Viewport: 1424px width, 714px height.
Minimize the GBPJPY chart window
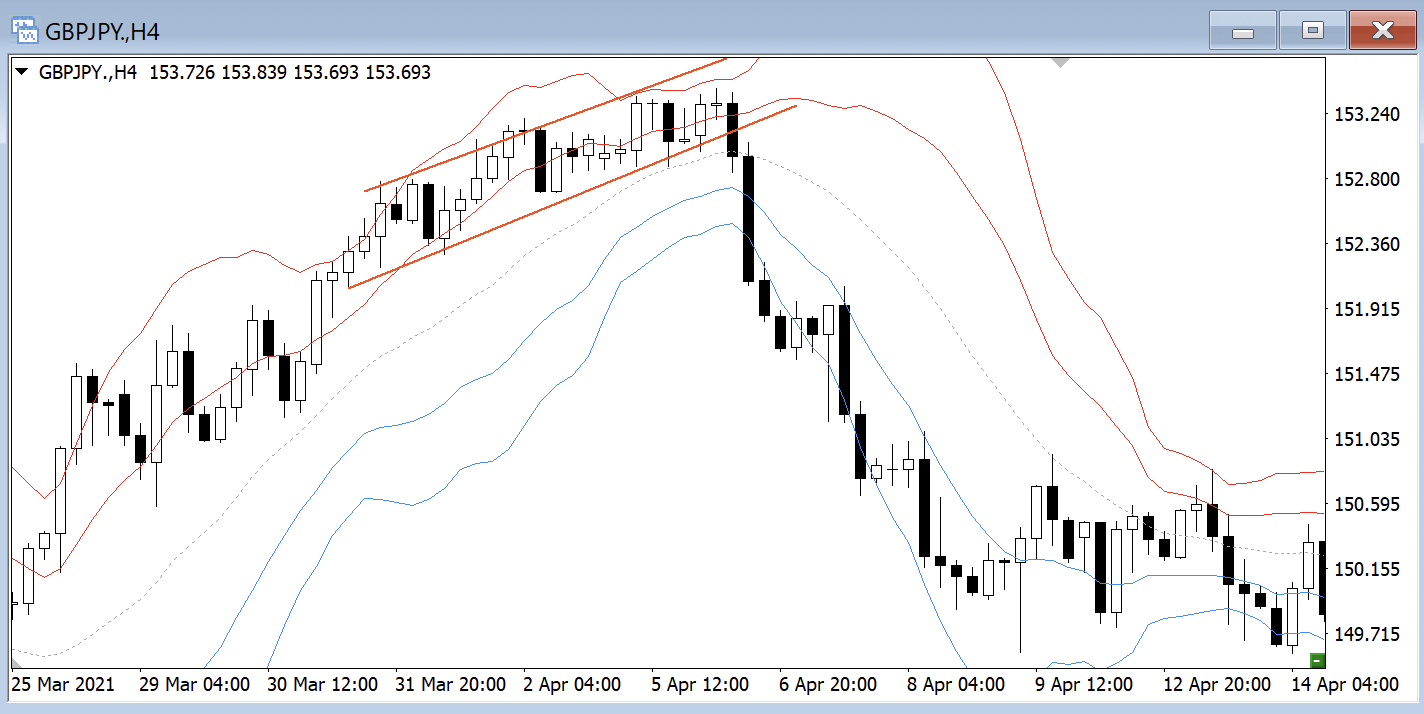pos(1243,31)
